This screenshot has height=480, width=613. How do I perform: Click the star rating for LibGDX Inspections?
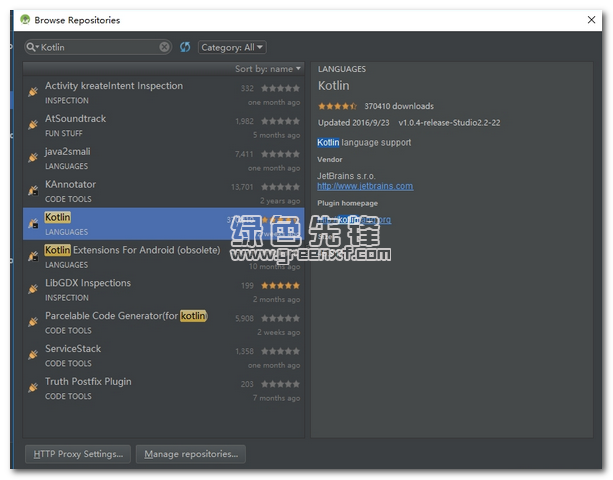[280, 286]
